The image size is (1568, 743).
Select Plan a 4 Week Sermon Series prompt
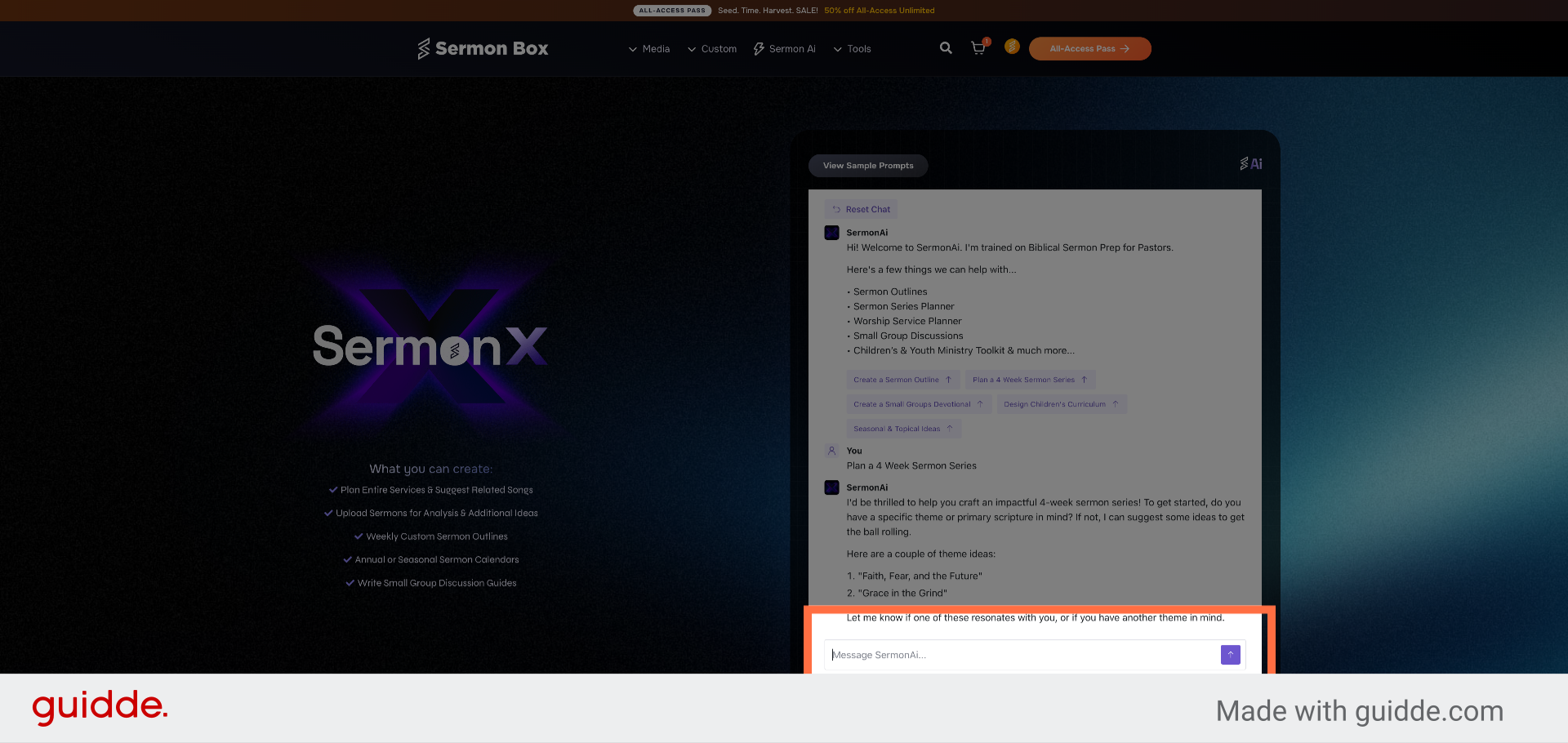tap(1031, 380)
